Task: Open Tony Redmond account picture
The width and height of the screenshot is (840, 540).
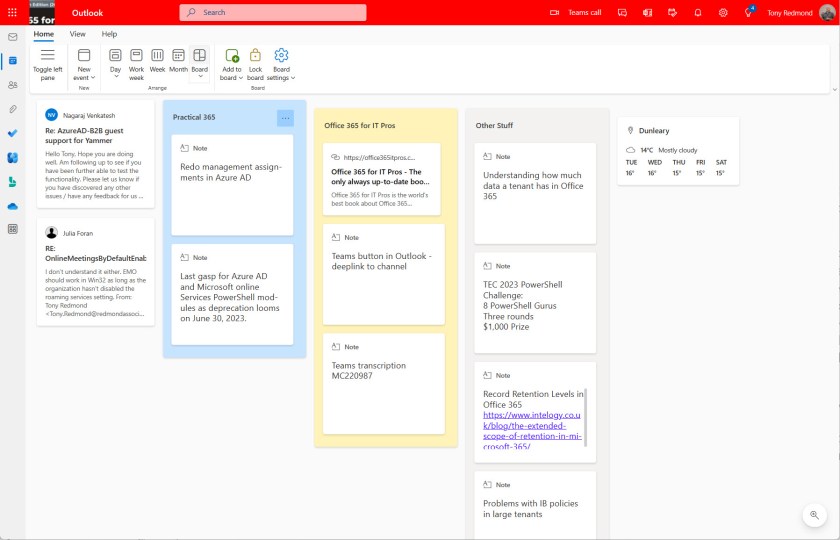Action: [x=827, y=12]
